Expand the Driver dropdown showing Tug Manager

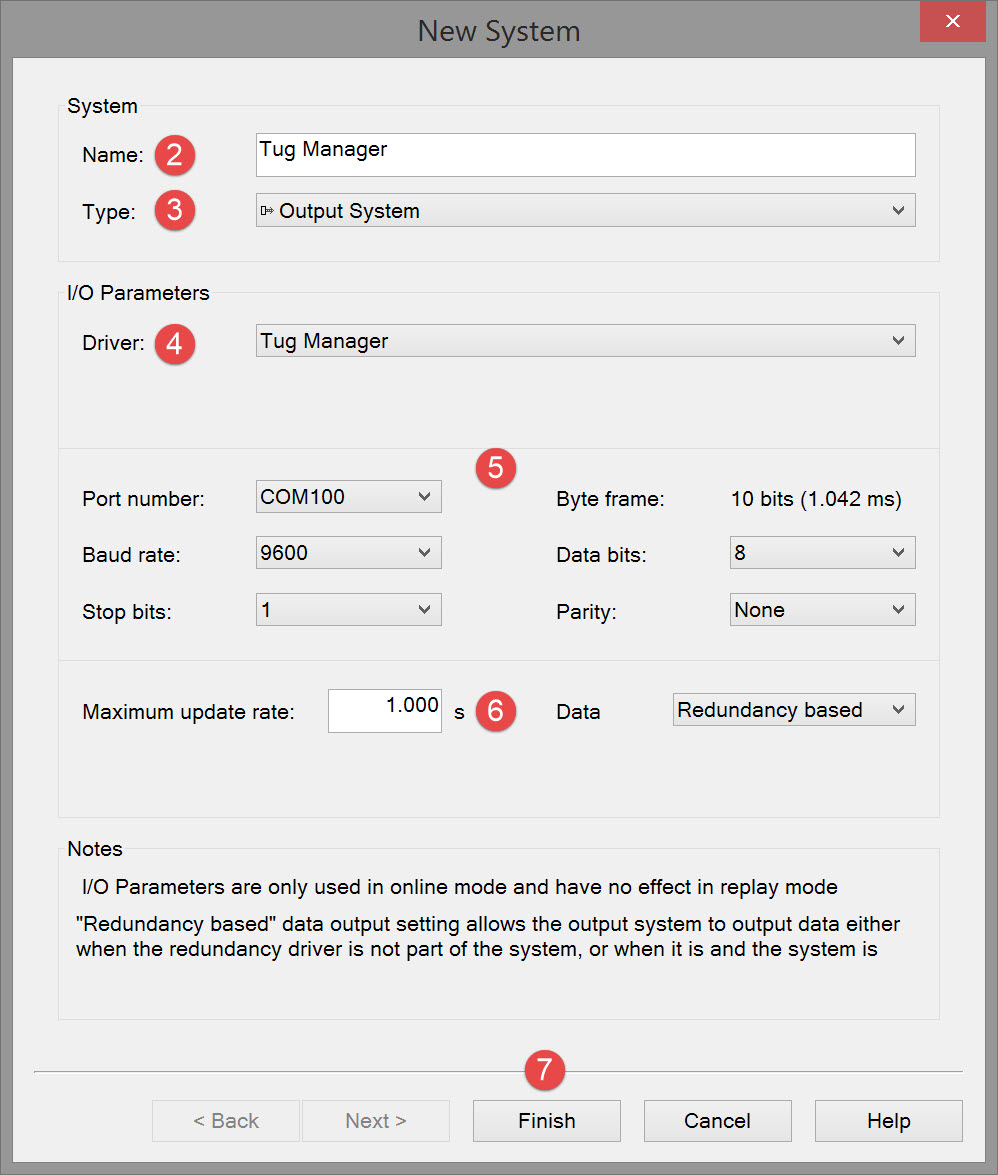[585, 341]
